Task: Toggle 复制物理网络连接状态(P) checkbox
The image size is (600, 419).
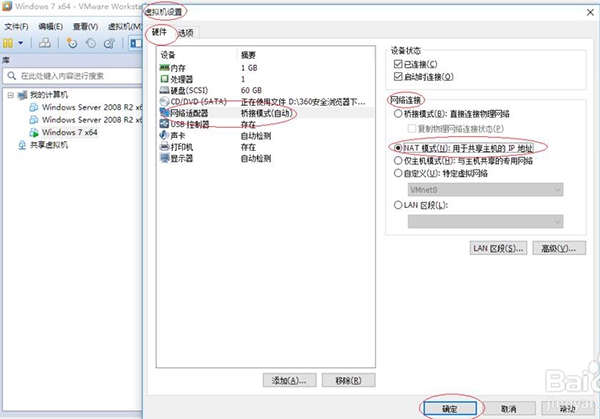Action: click(412, 129)
